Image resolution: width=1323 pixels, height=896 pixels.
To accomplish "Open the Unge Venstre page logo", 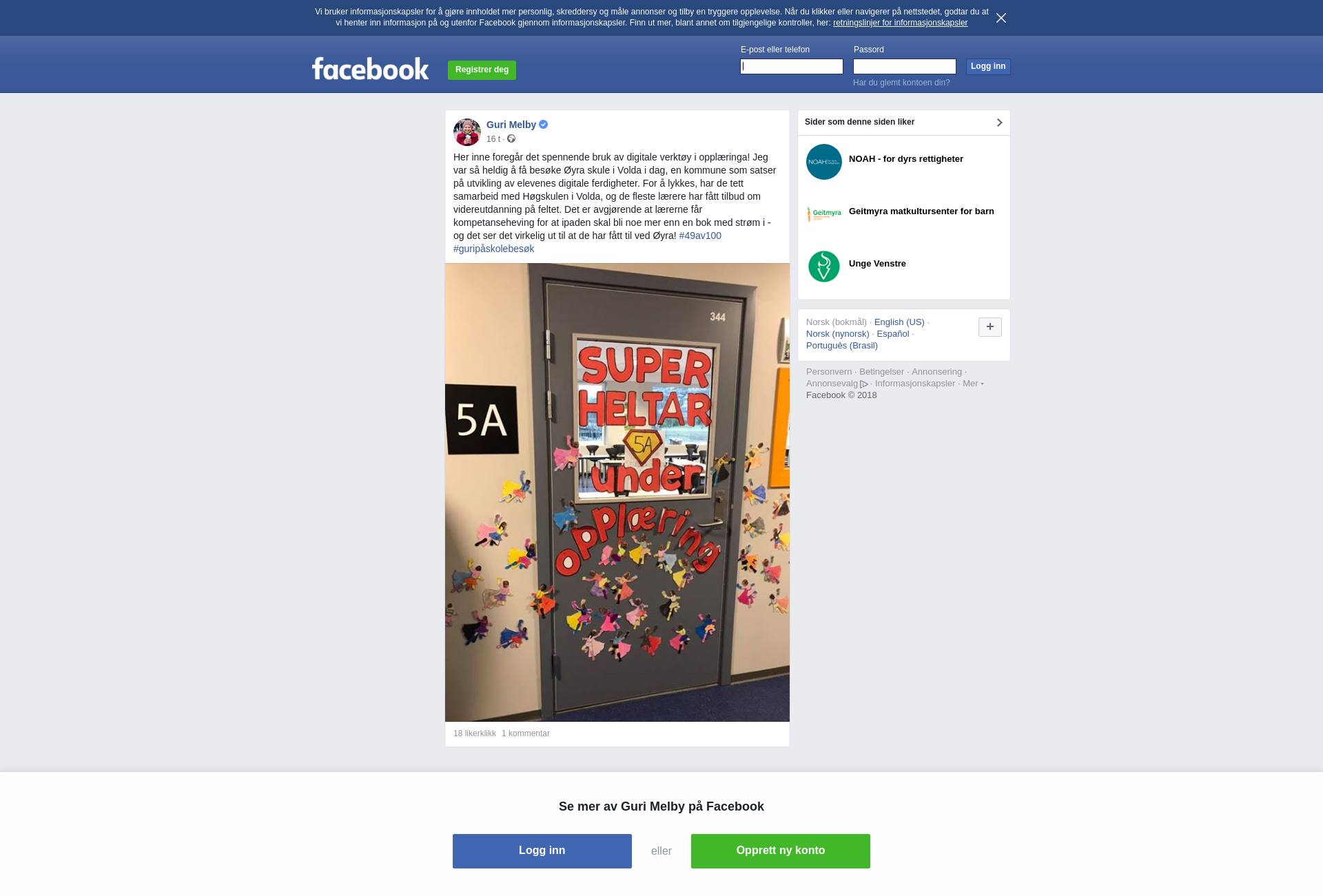I will tap(824, 267).
